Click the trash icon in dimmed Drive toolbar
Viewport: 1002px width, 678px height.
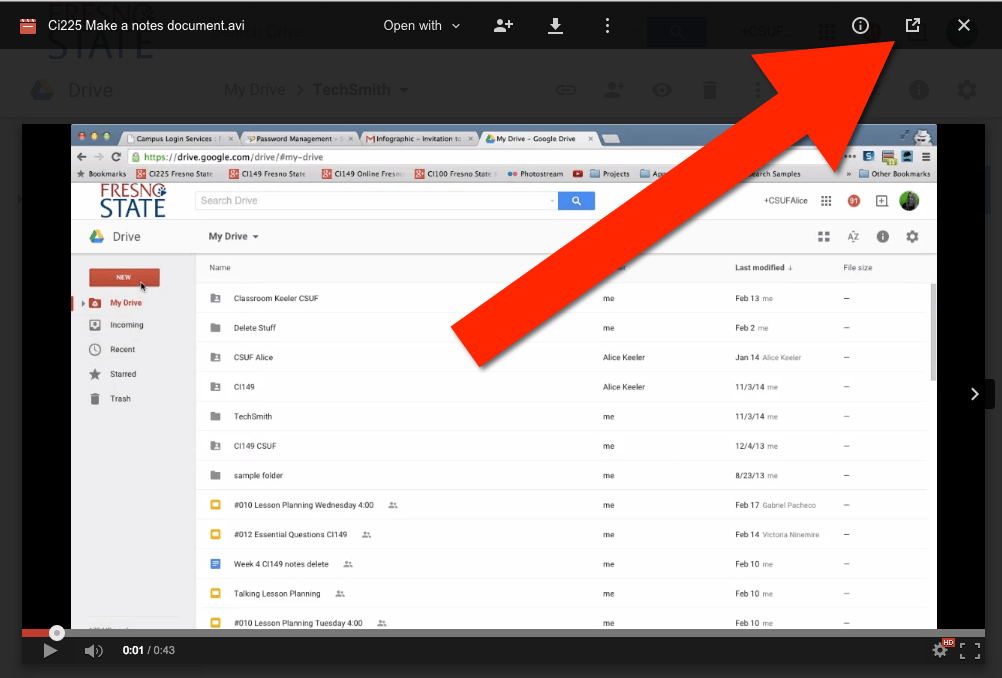(x=709, y=90)
